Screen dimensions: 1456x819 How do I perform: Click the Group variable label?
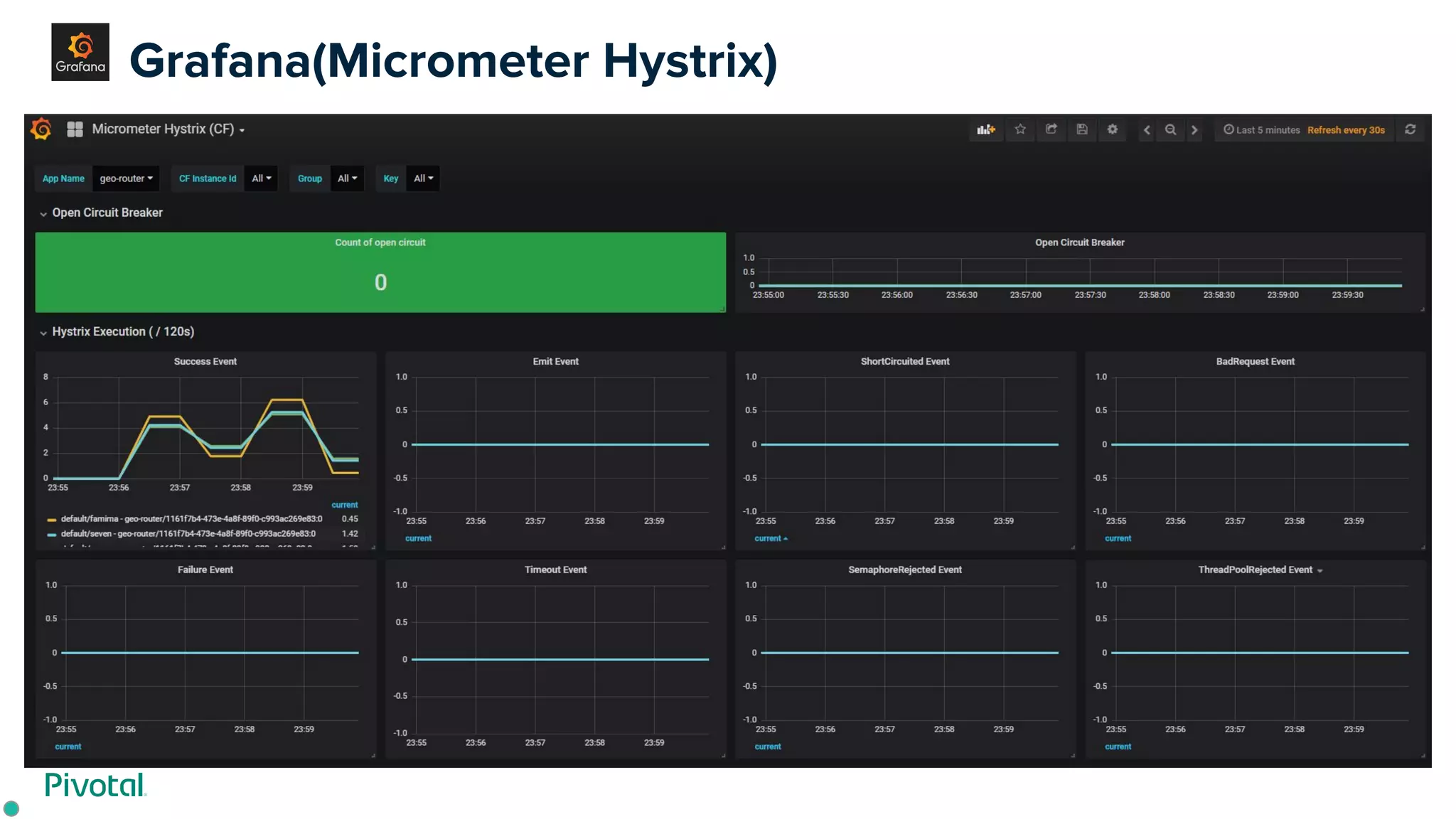[310, 178]
